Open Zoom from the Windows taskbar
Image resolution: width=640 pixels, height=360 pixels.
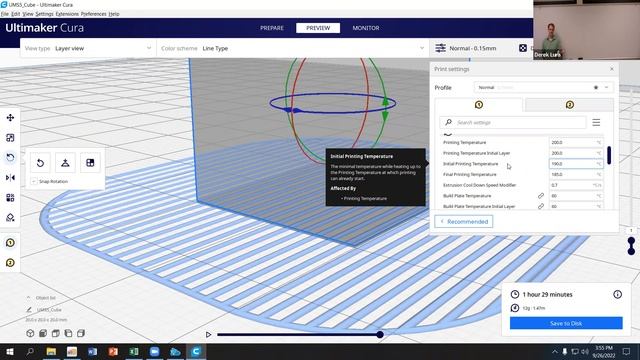coord(154,351)
